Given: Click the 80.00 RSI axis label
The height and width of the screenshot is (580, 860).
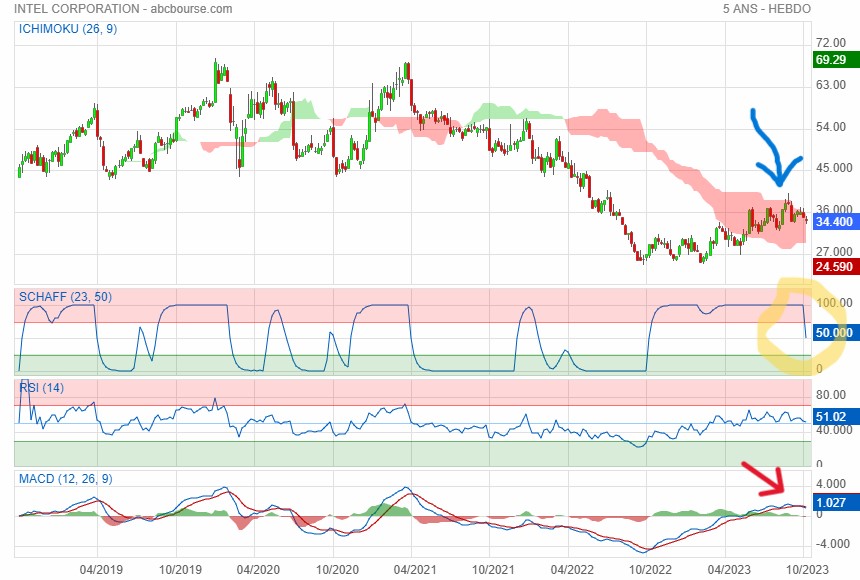Looking at the screenshot, I should (831, 395).
